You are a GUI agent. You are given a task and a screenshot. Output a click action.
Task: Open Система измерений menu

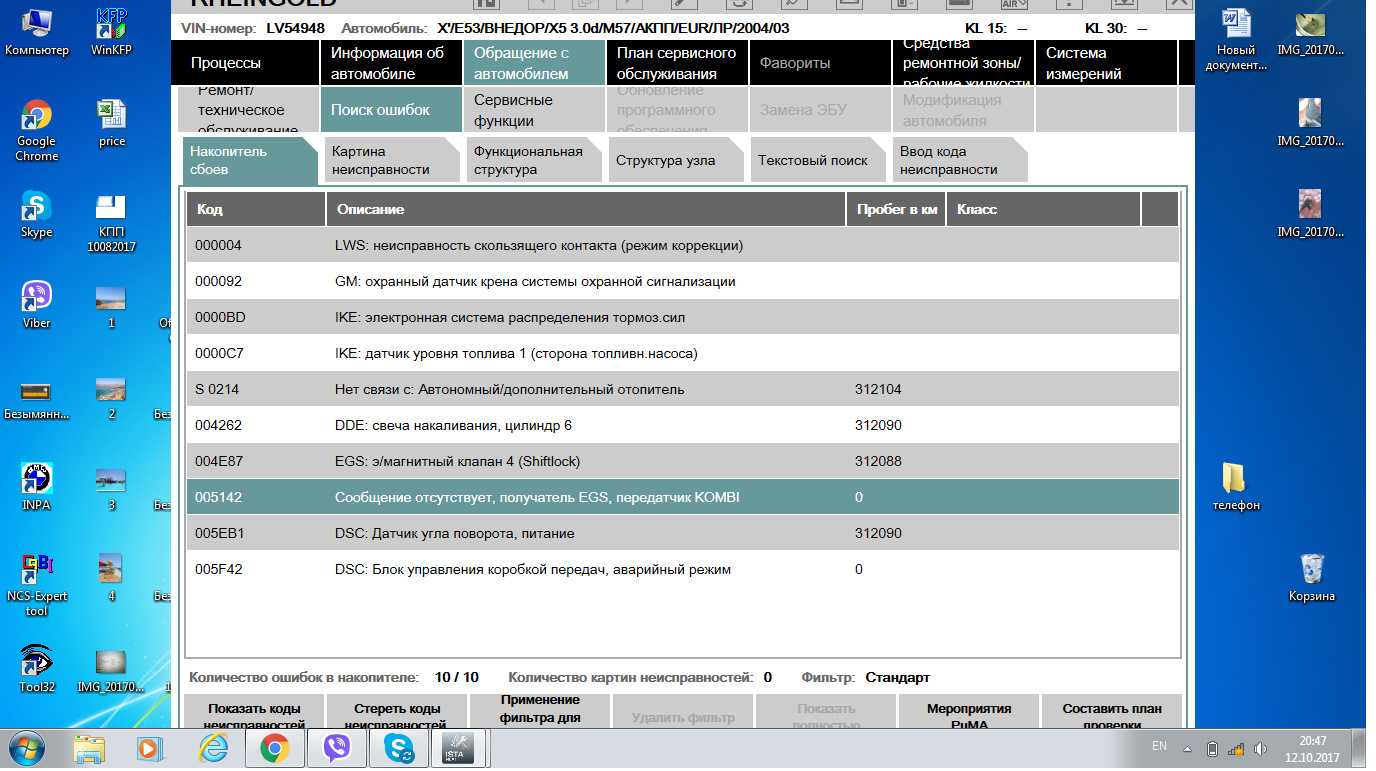point(1106,63)
